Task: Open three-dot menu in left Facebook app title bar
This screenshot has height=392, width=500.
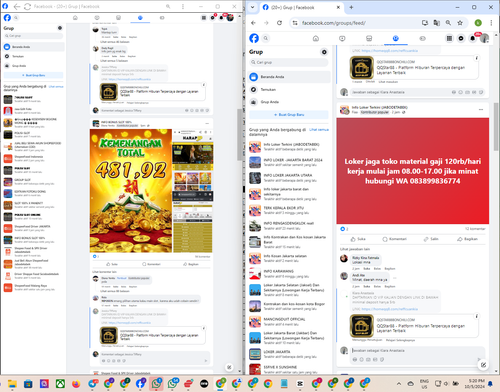Action: click(x=183, y=7)
